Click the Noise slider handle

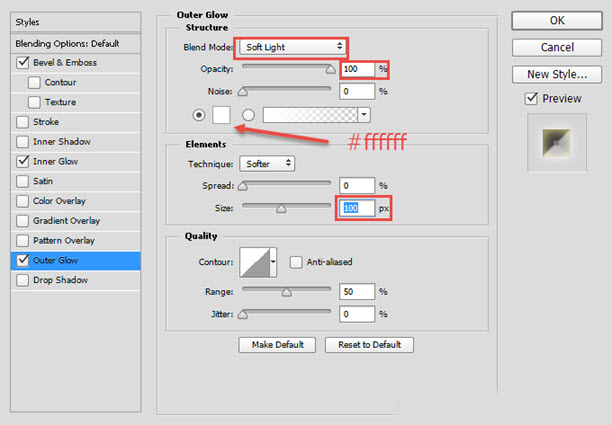tap(243, 92)
